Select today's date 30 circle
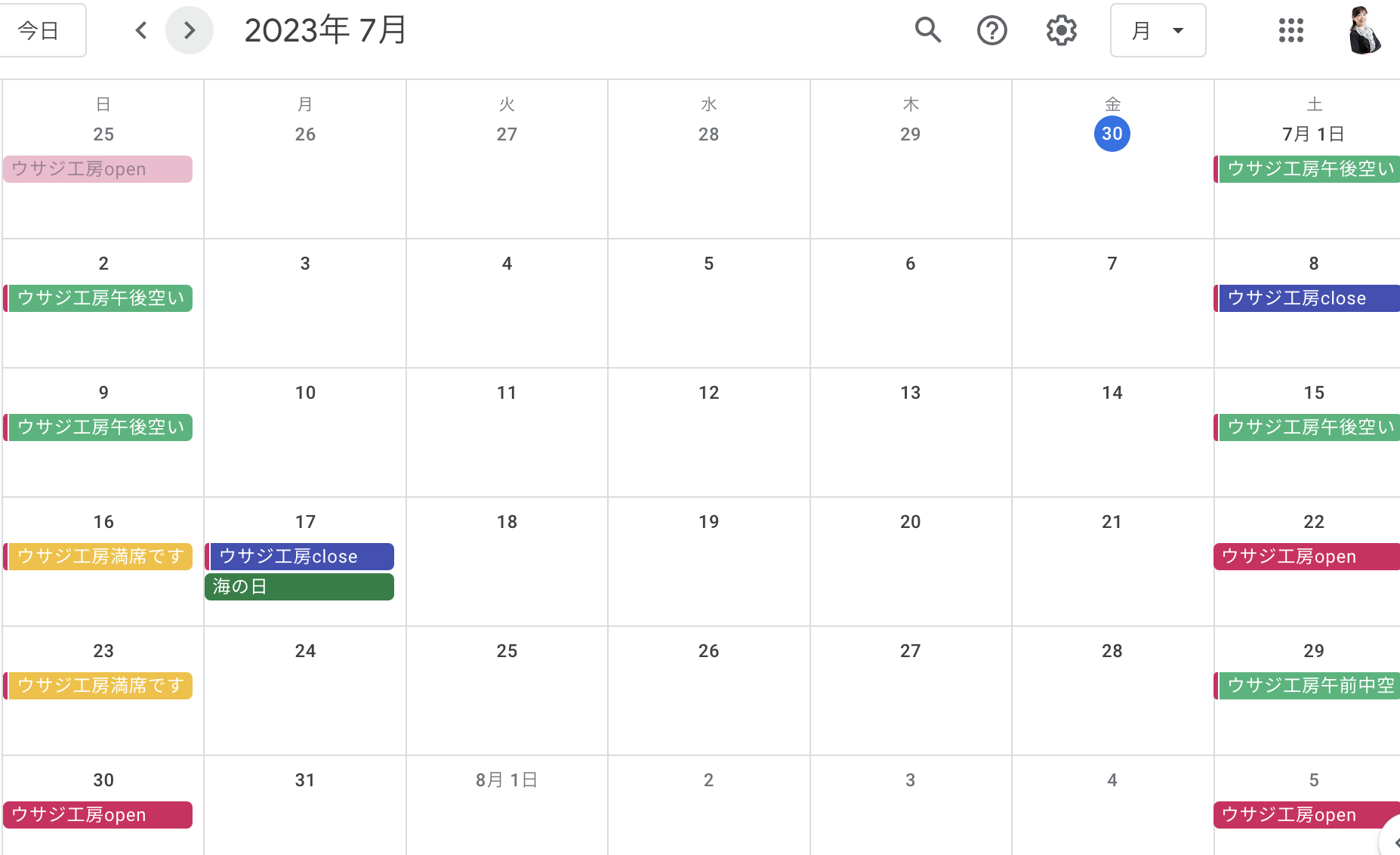Viewport: 1400px width, 855px height. coord(1112,134)
